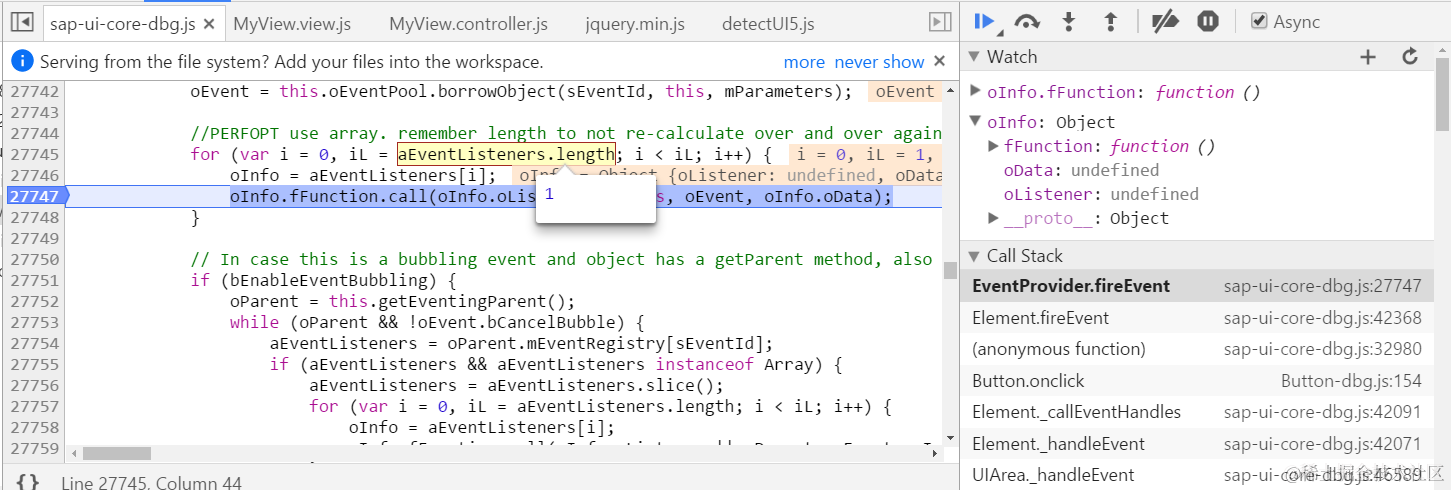The height and width of the screenshot is (490, 1451).
Task: Collapse the Call Stack section
Action: [974, 256]
